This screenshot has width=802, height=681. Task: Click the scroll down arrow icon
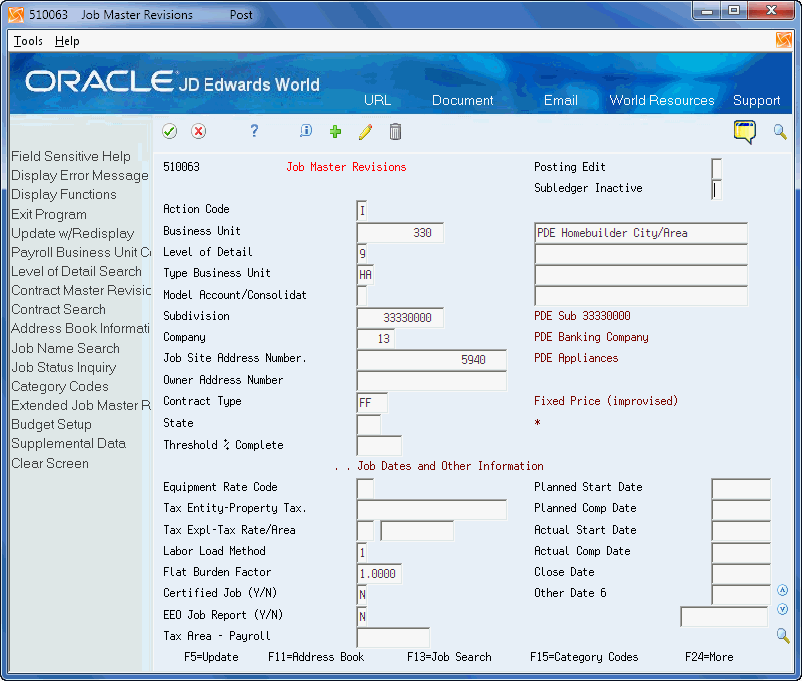(783, 609)
